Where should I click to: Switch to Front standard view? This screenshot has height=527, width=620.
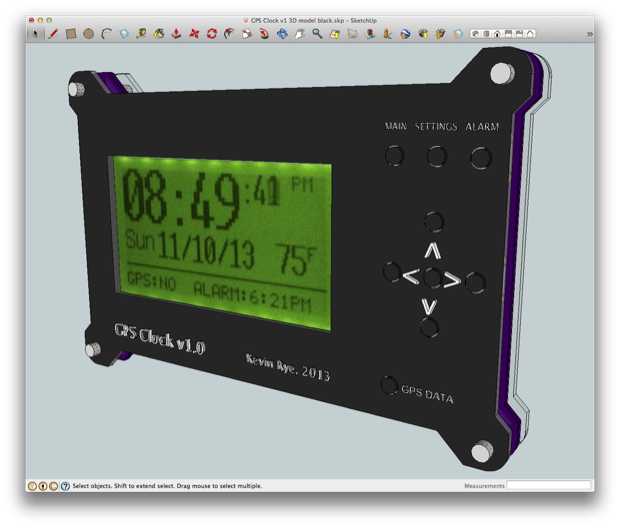click(497, 34)
